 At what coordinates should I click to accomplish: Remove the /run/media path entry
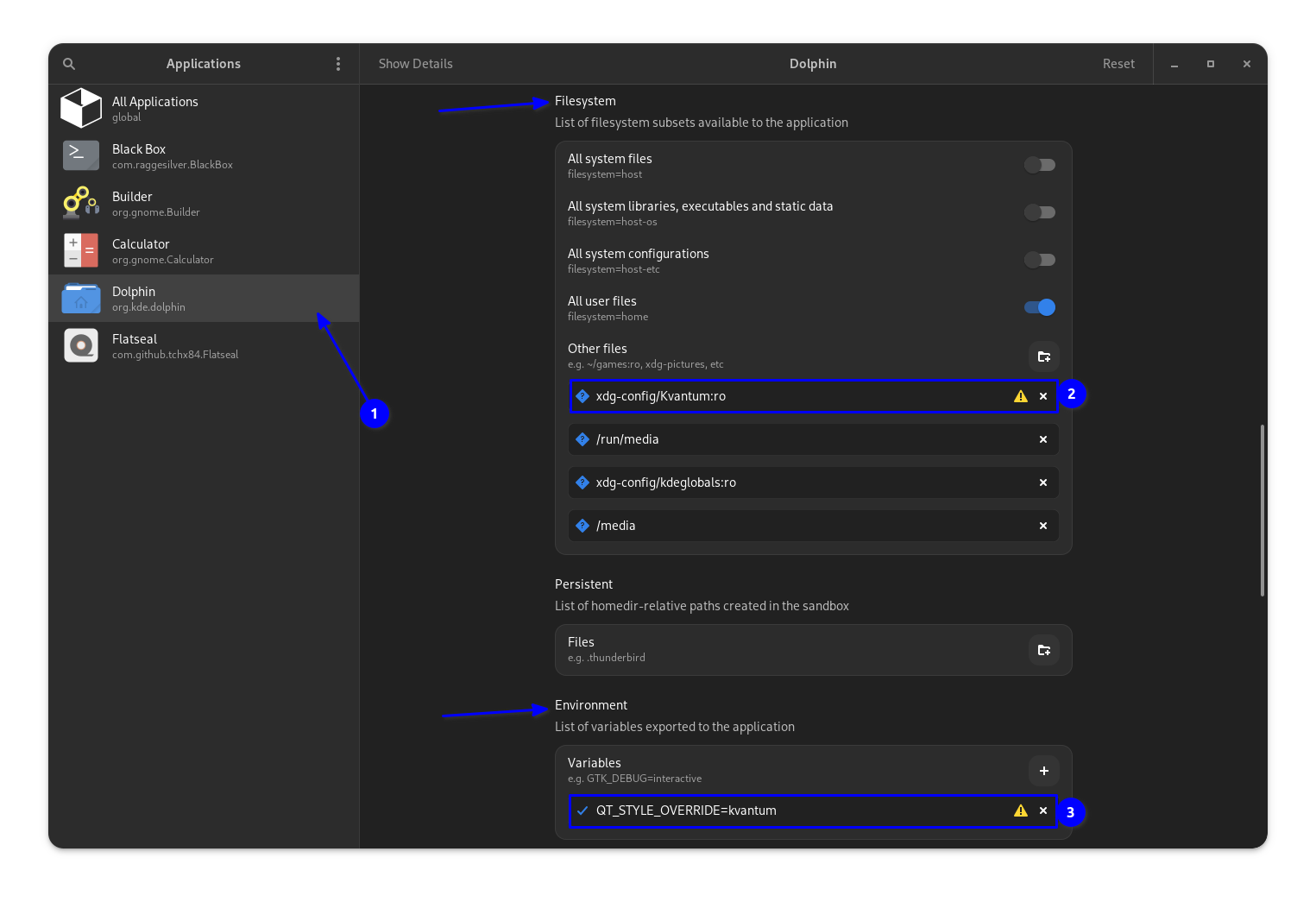coord(1043,439)
